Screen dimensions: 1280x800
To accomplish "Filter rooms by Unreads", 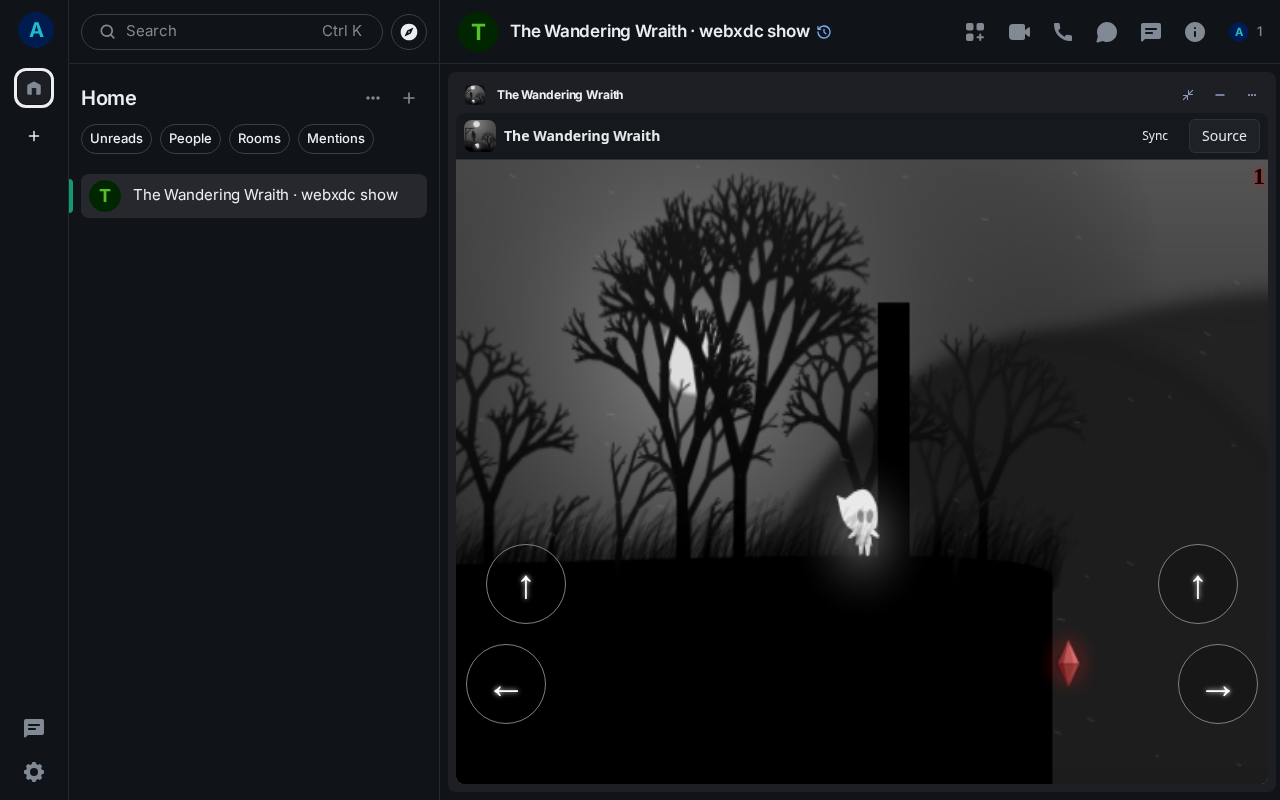I will coord(116,139).
